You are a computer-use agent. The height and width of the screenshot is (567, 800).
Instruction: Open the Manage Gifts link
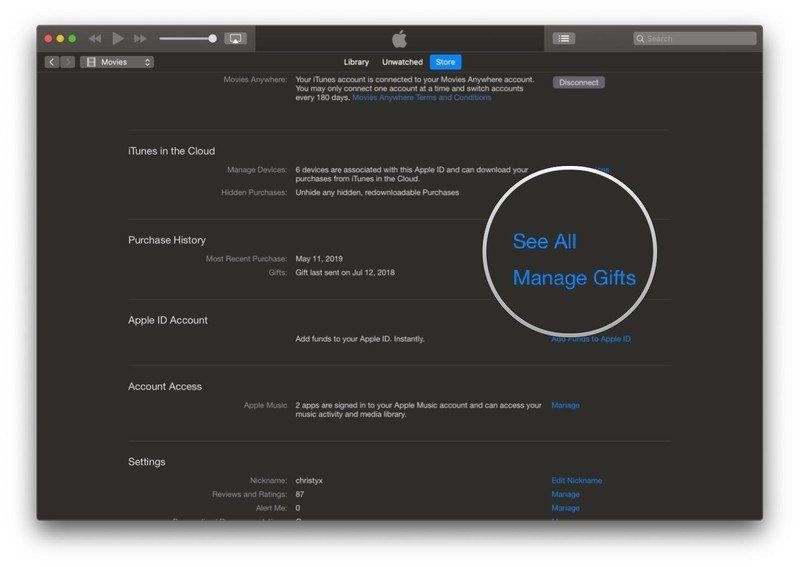574,278
